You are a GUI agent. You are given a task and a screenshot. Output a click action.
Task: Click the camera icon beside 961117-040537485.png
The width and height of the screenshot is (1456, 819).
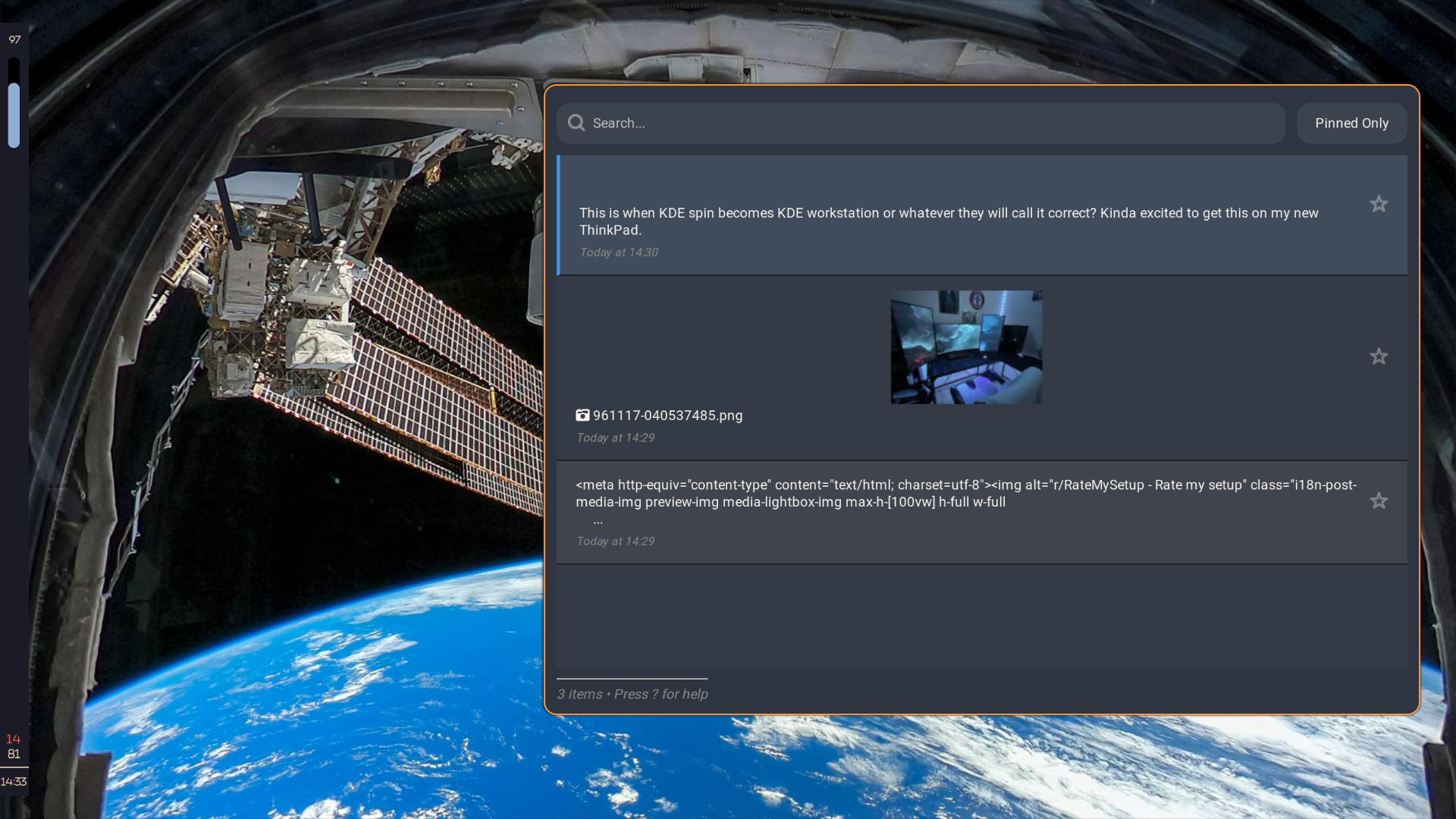tap(582, 415)
